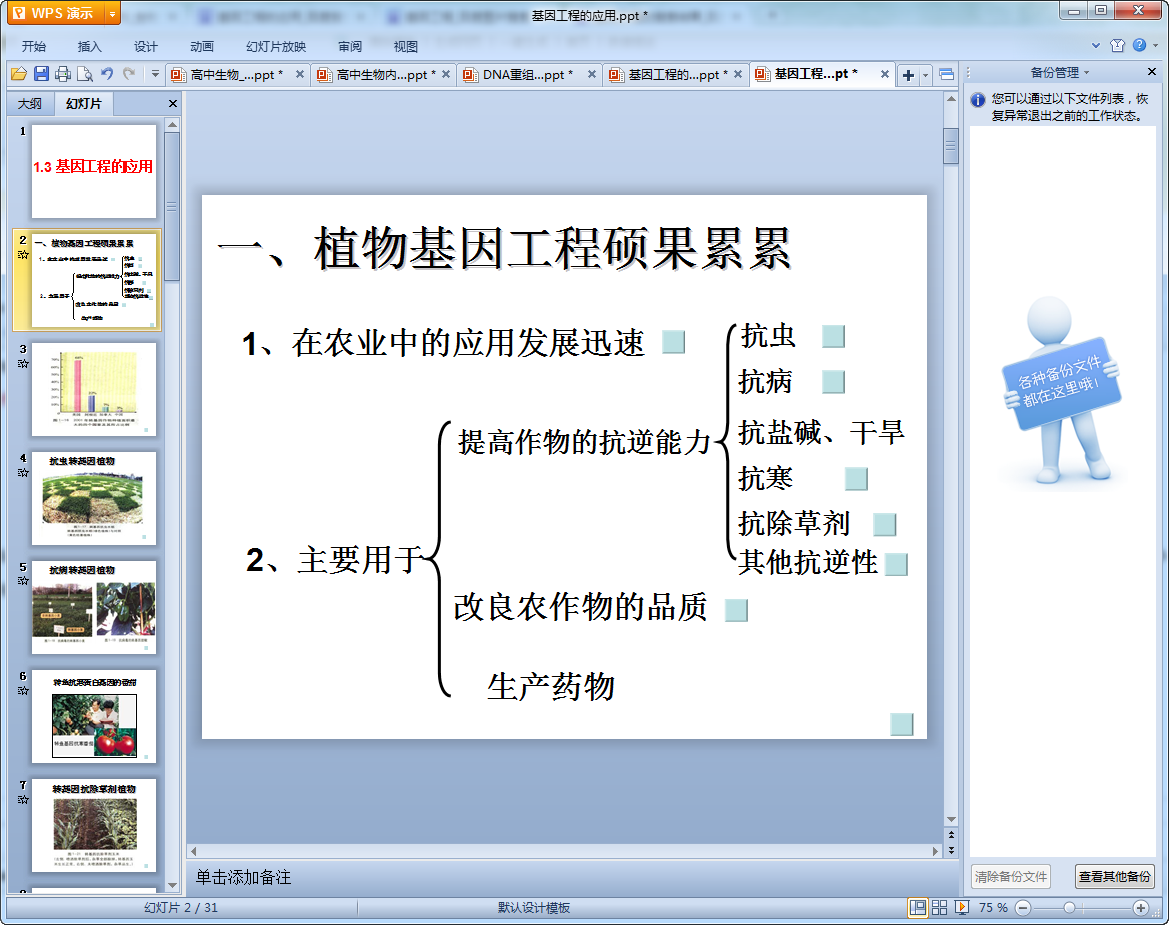Click the tab switcher window icon
This screenshot has height=925, width=1169.
(946, 75)
